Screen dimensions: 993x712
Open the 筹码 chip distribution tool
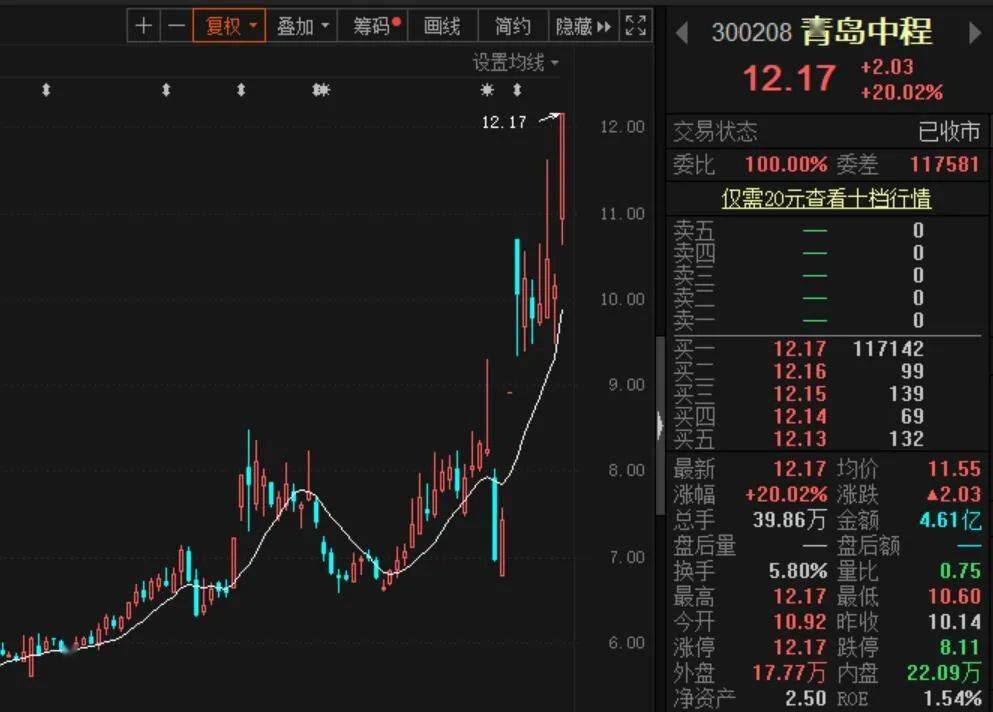coord(371,25)
